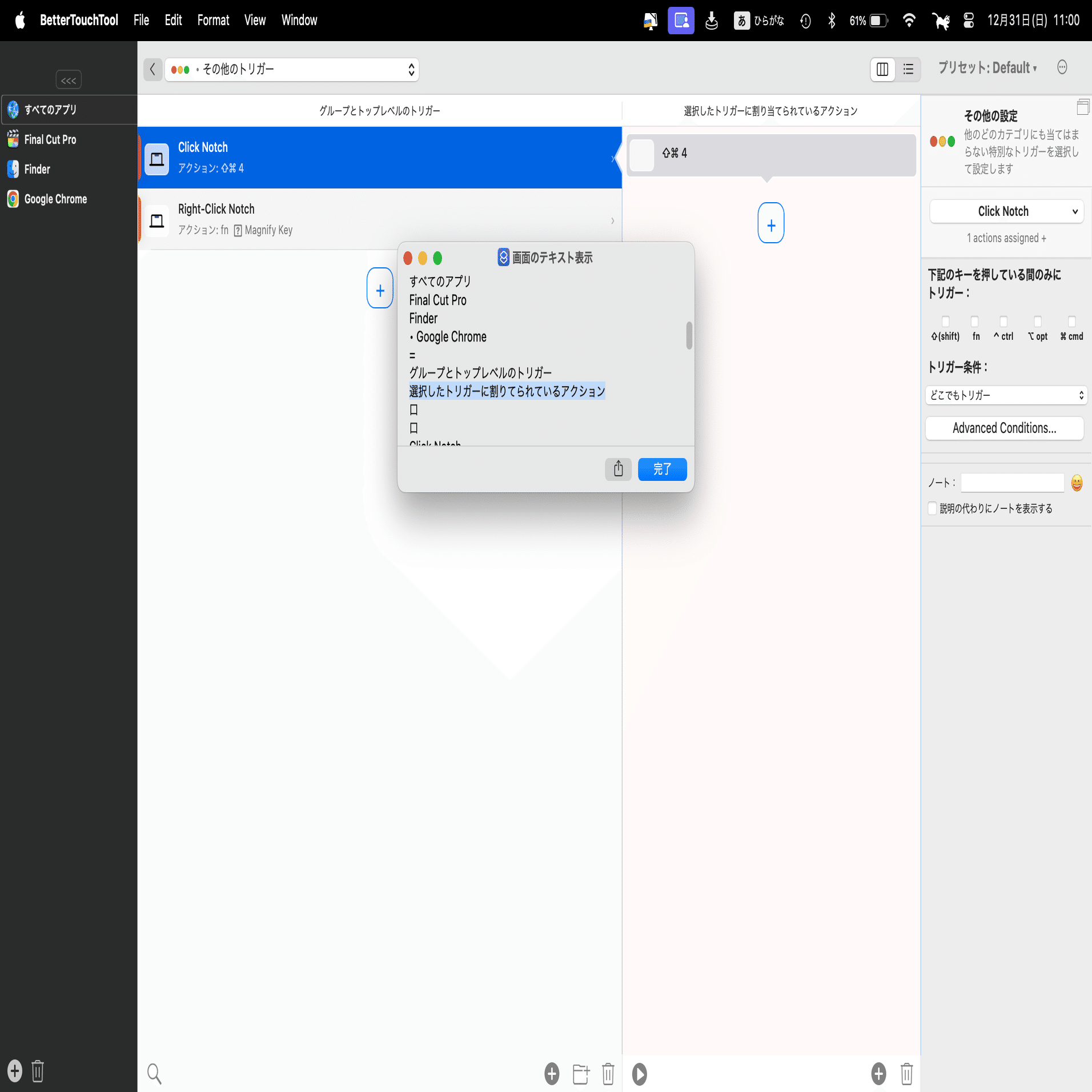
Task: Open the その他のトリガー category dropdown
Action: [292, 70]
